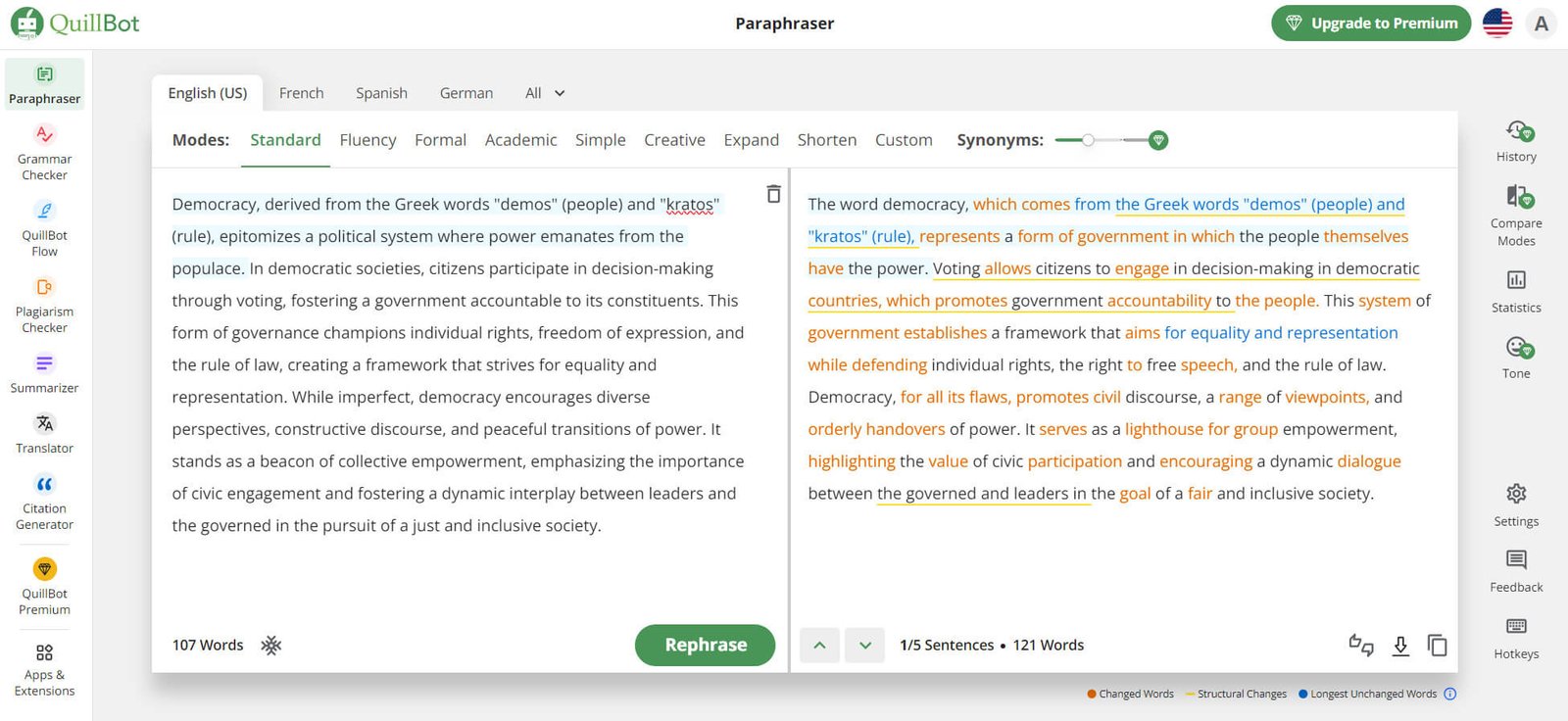Adjust the Synonyms slider handle
Image resolution: width=1568 pixels, height=721 pixels.
tap(1088, 140)
